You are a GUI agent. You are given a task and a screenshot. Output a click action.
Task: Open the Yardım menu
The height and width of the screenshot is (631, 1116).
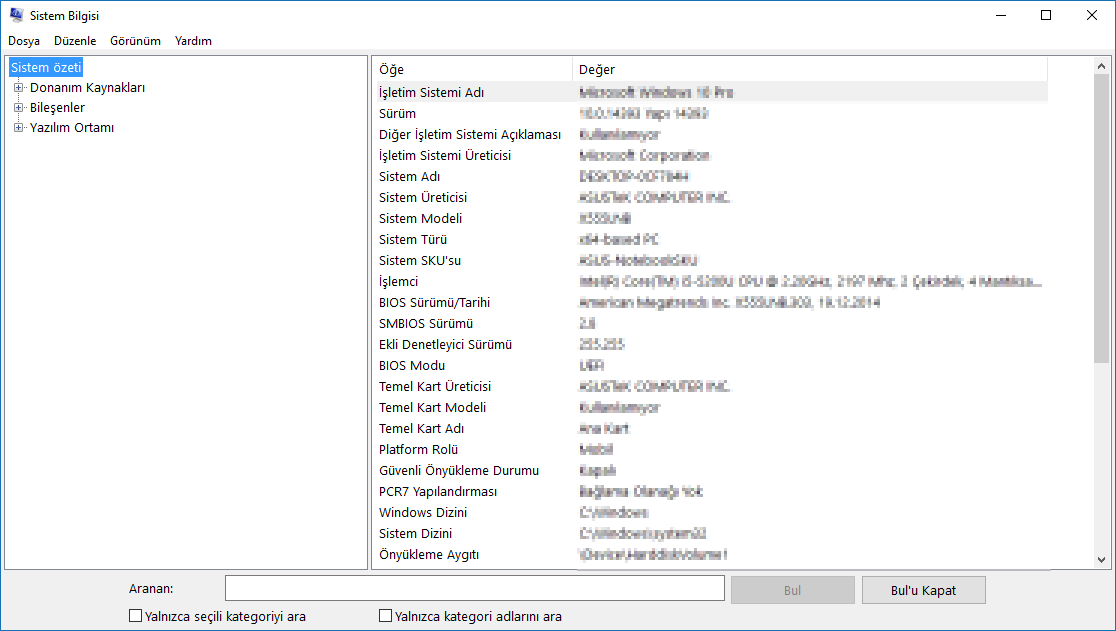[x=194, y=41]
